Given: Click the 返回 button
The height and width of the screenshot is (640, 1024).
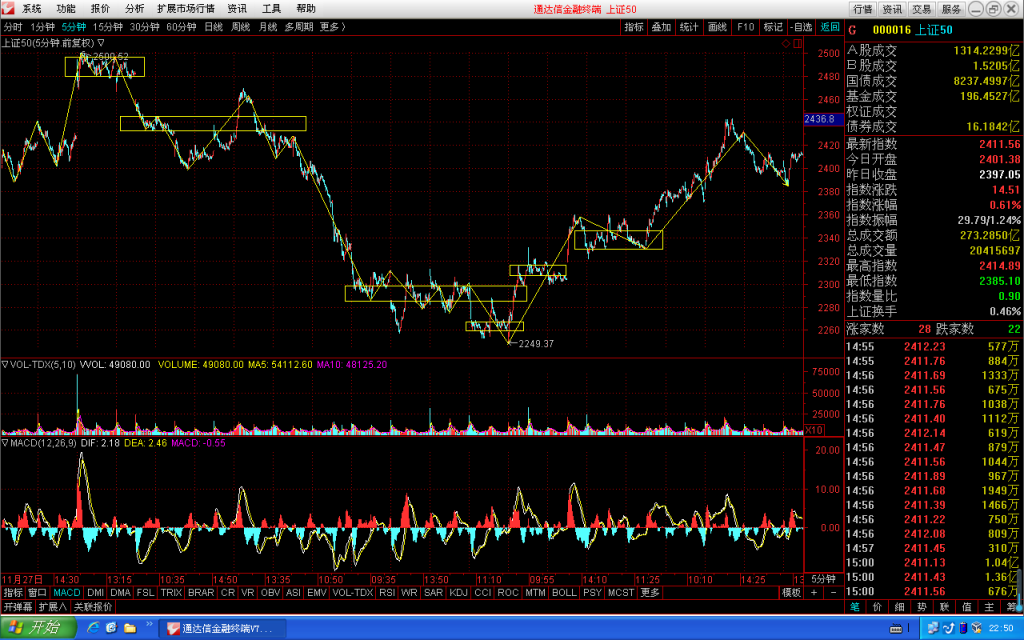Looking at the screenshot, I should click(x=830, y=27).
